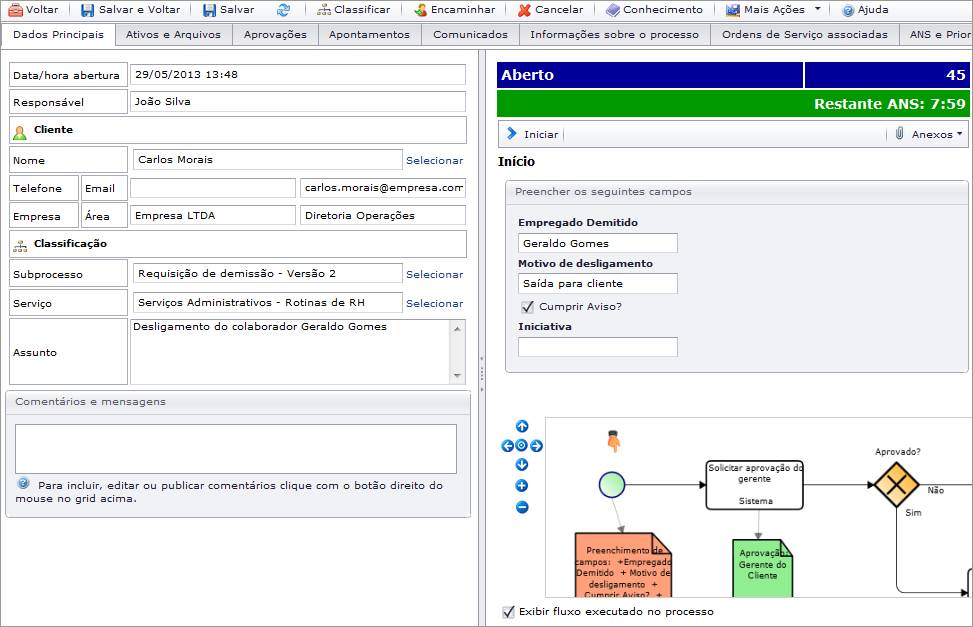Open the Comunicados tab

click(470, 35)
